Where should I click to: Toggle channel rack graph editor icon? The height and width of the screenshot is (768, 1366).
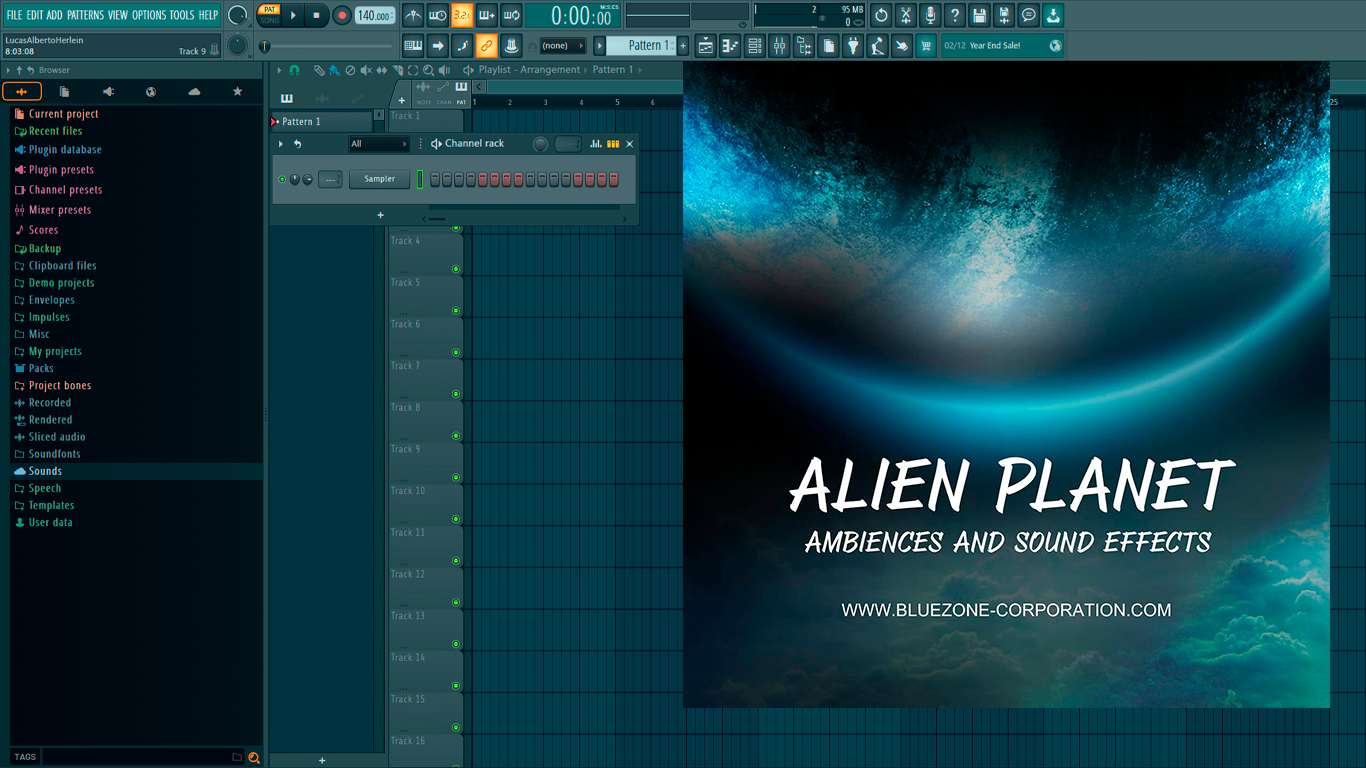596,144
